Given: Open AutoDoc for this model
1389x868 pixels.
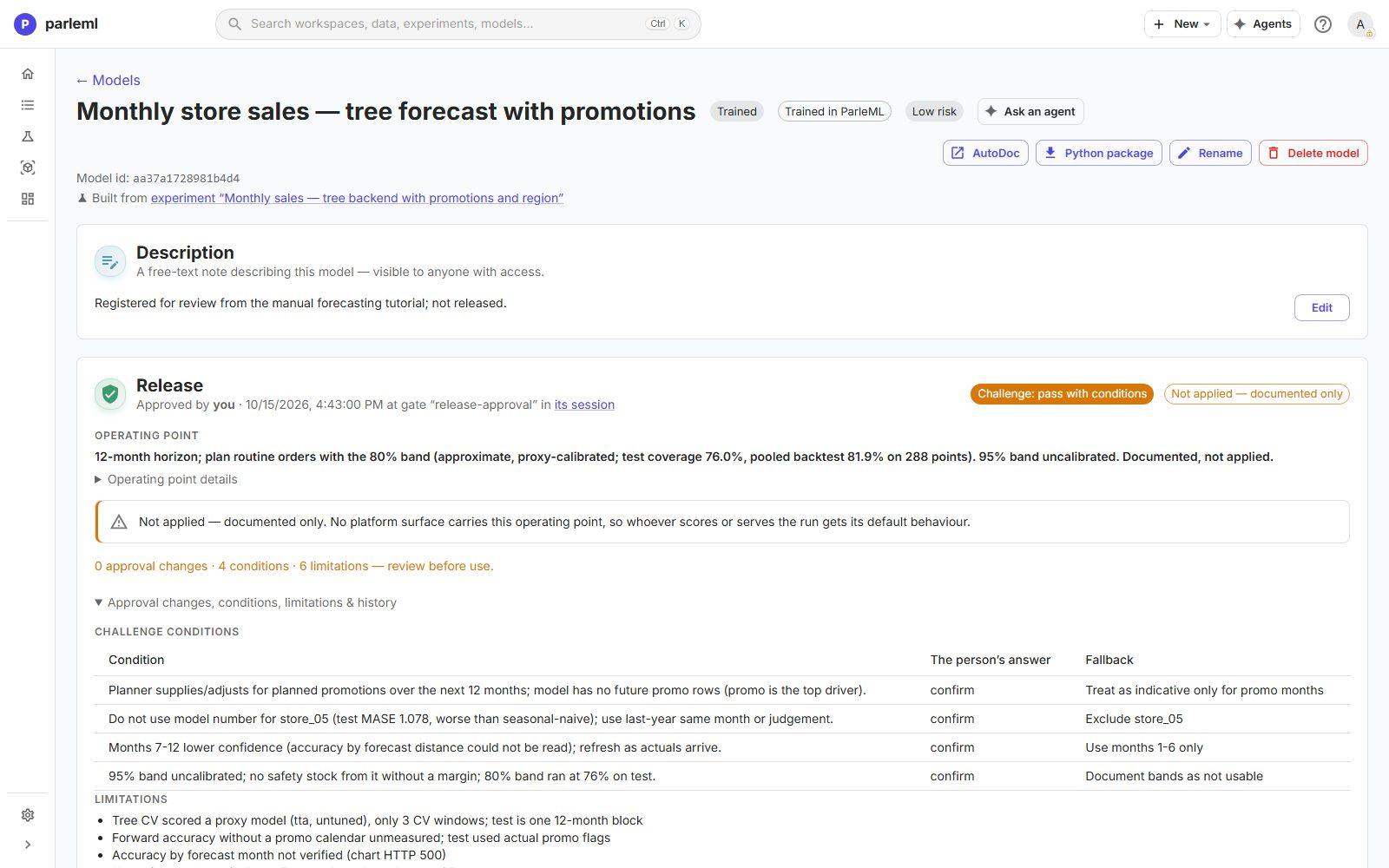Looking at the screenshot, I should [x=985, y=153].
